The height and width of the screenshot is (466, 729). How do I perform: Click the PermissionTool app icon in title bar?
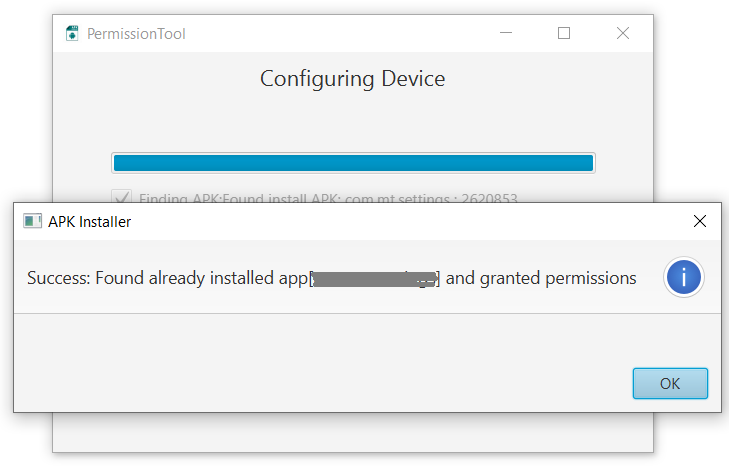(x=72, y=34)
